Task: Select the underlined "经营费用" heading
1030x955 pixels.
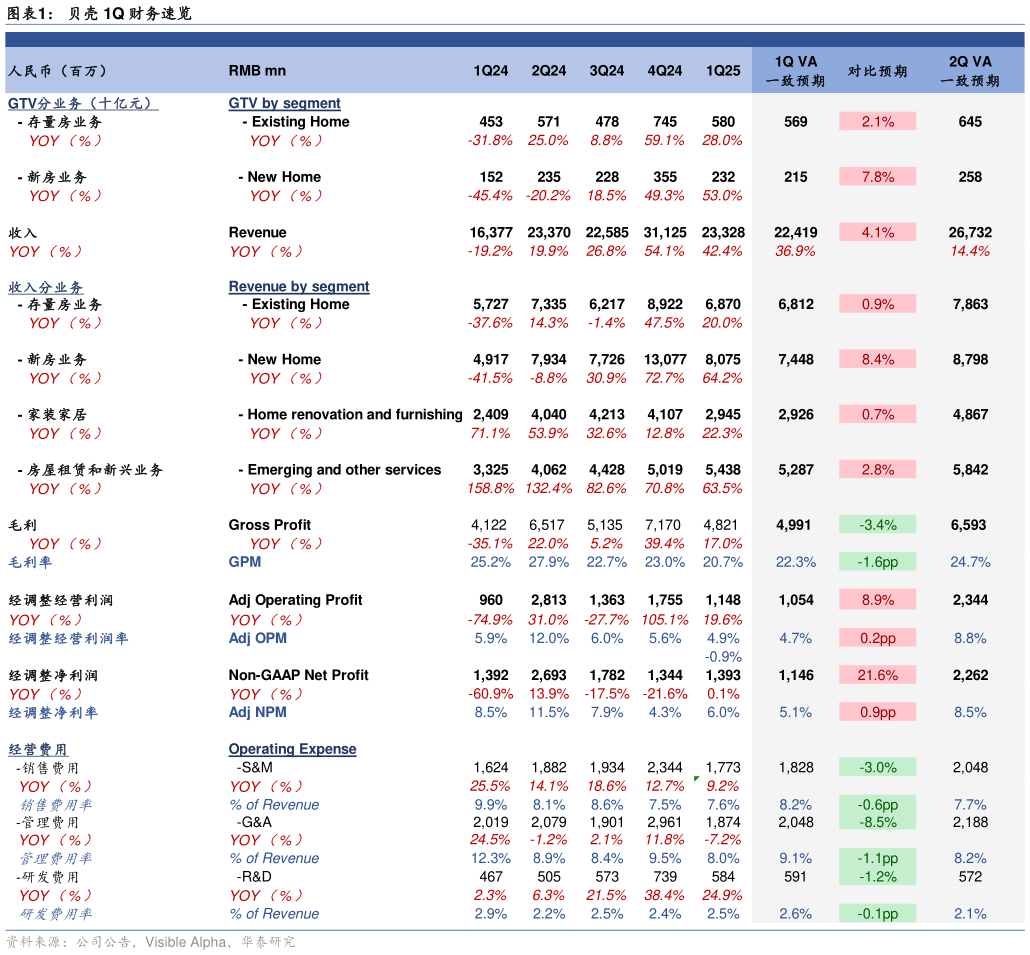Action: pos(38,749)
